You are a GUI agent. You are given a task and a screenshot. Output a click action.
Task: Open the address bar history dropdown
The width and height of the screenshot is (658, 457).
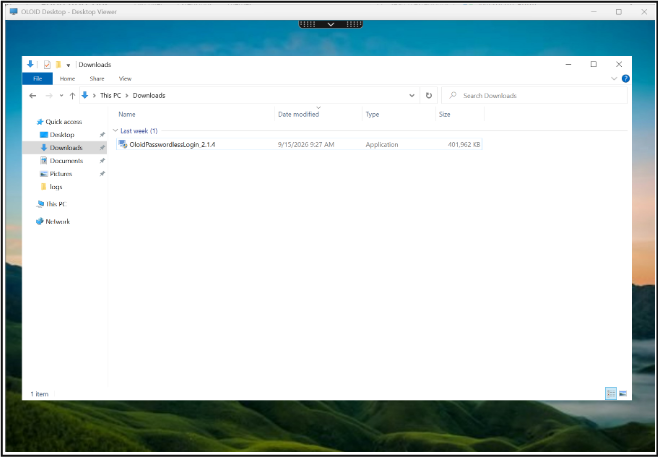[412, 96]
